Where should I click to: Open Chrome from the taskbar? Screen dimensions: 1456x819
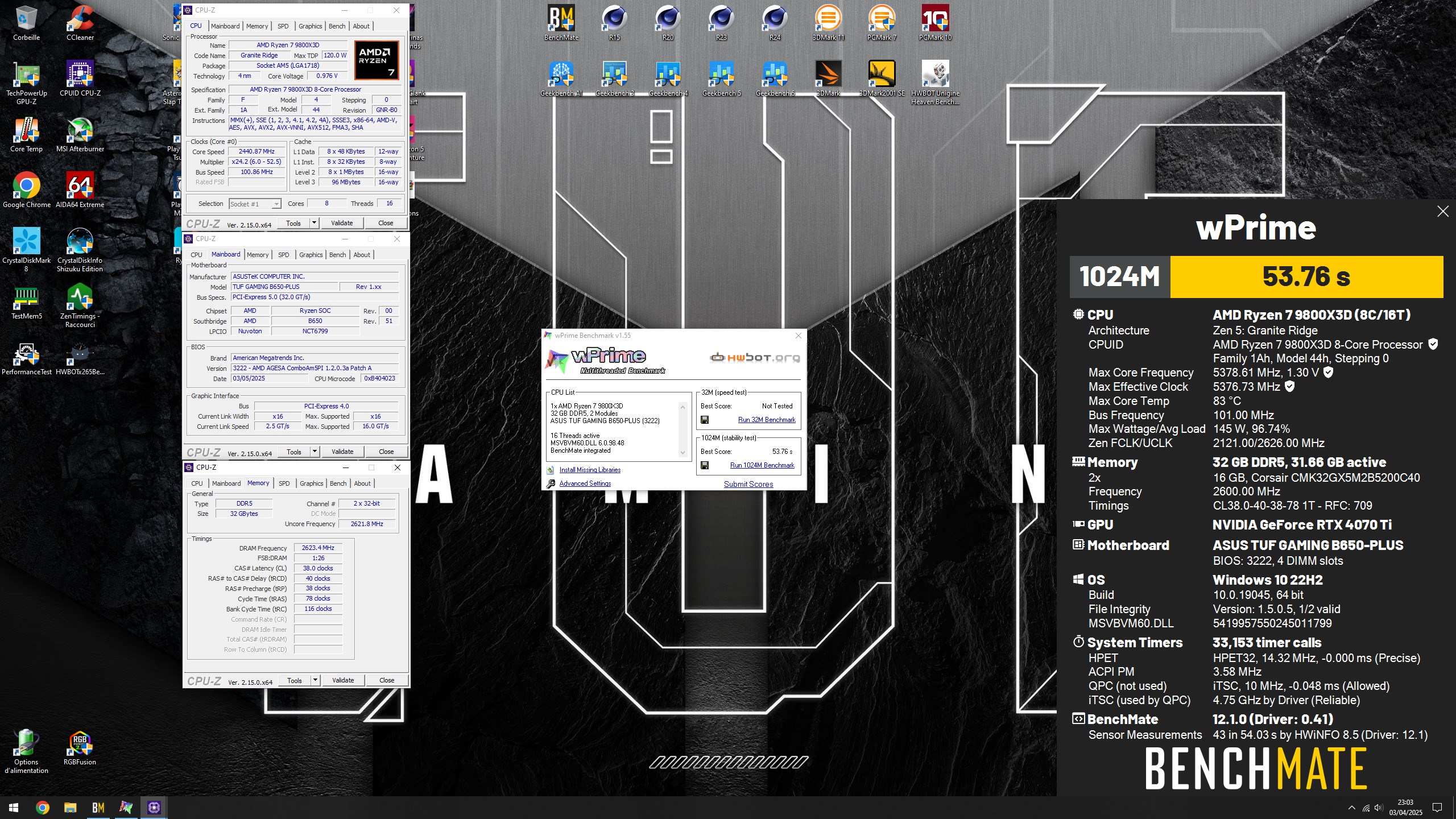point(42,808)
